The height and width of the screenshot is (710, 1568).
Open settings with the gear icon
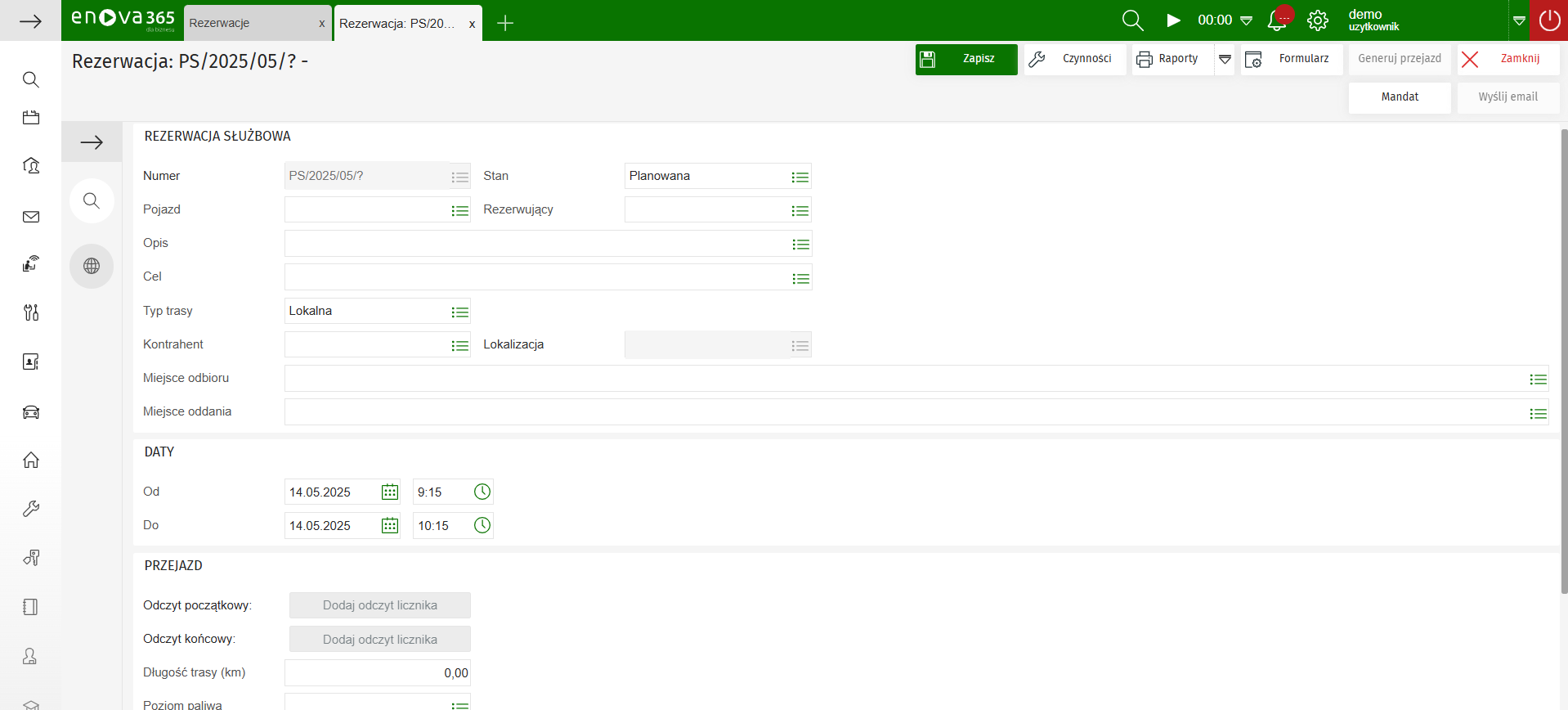click(x=1317, y=20)
